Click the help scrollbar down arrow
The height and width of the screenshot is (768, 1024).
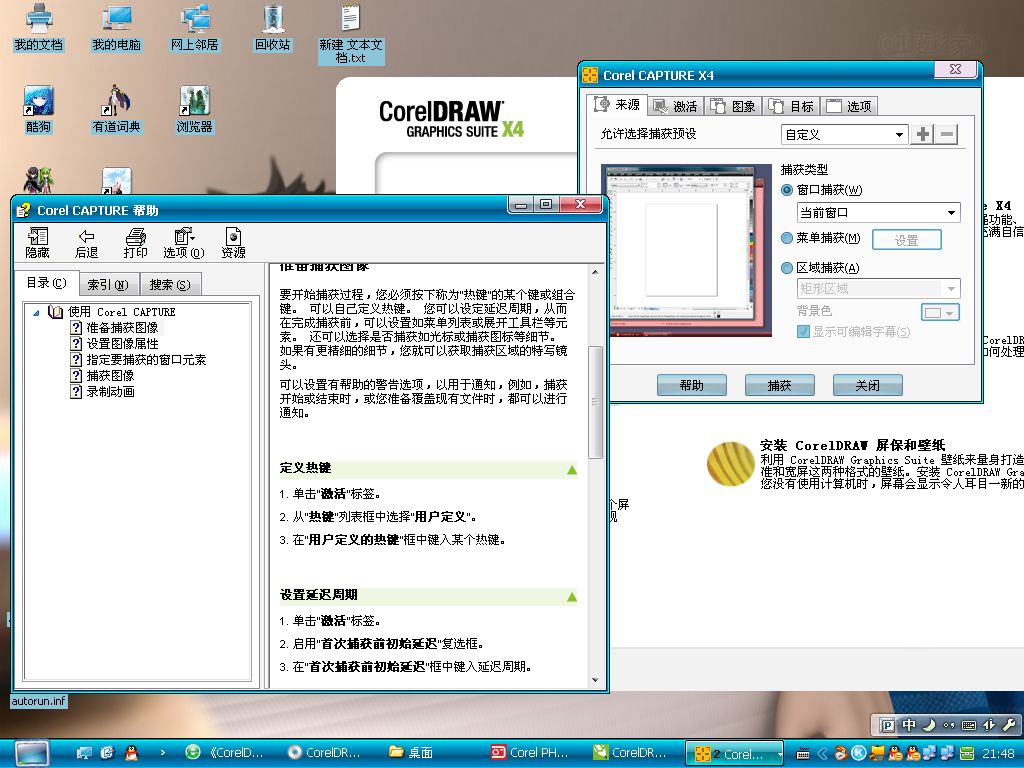pos(595,680)
